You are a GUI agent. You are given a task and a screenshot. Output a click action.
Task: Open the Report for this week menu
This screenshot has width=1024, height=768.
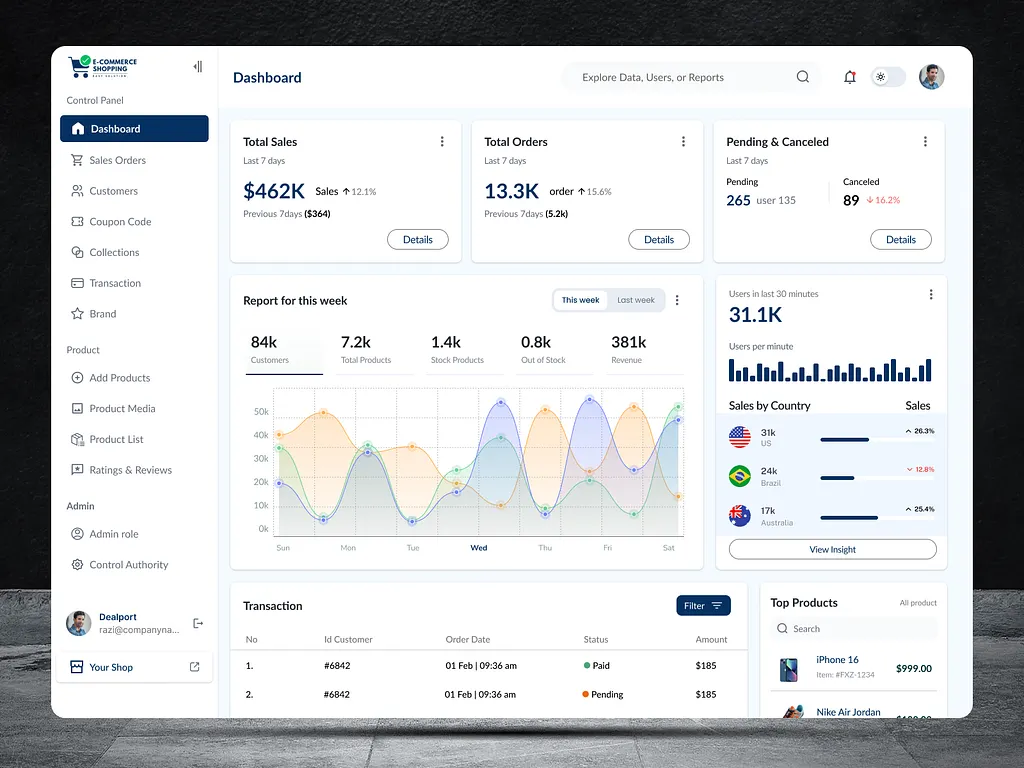click(x=676, y=300)
